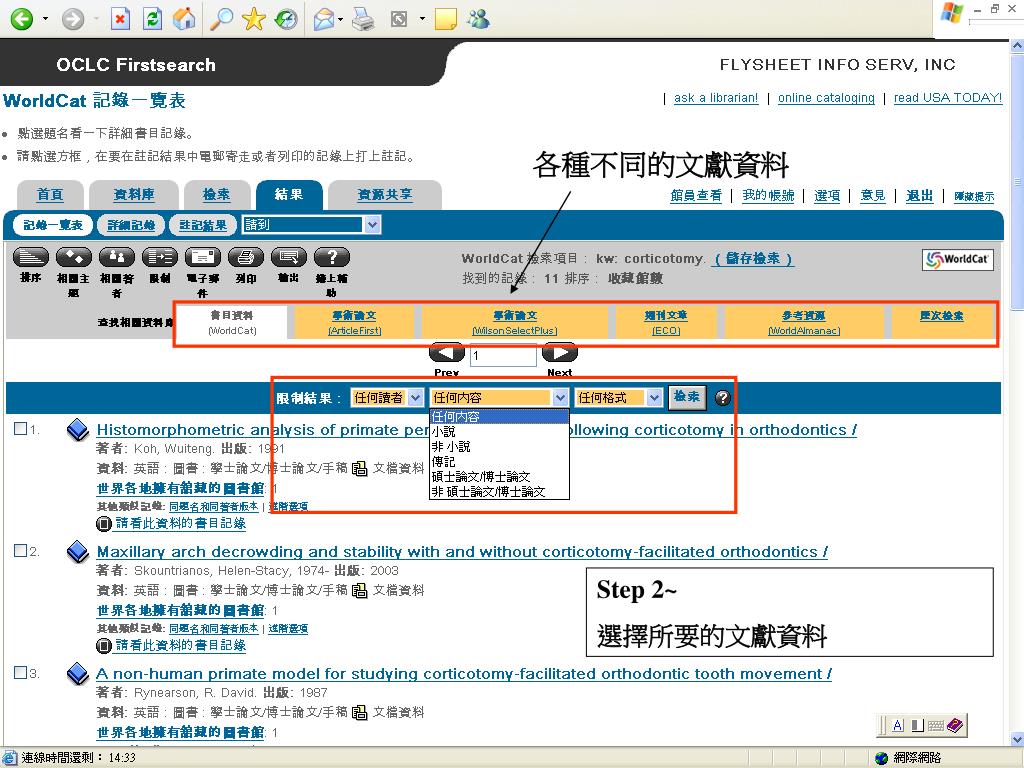Click browser Print printer icon
The image size is (1024, 768).
pyautogui.click(x=363, y=20)
